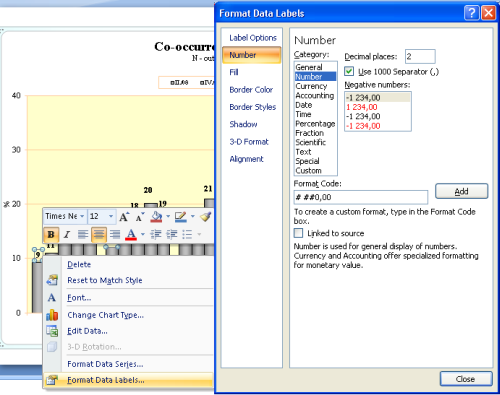Viewport: 500px width, 395px height.
Task: Choose Change Chart Type... menu entry
Action: 105,315
